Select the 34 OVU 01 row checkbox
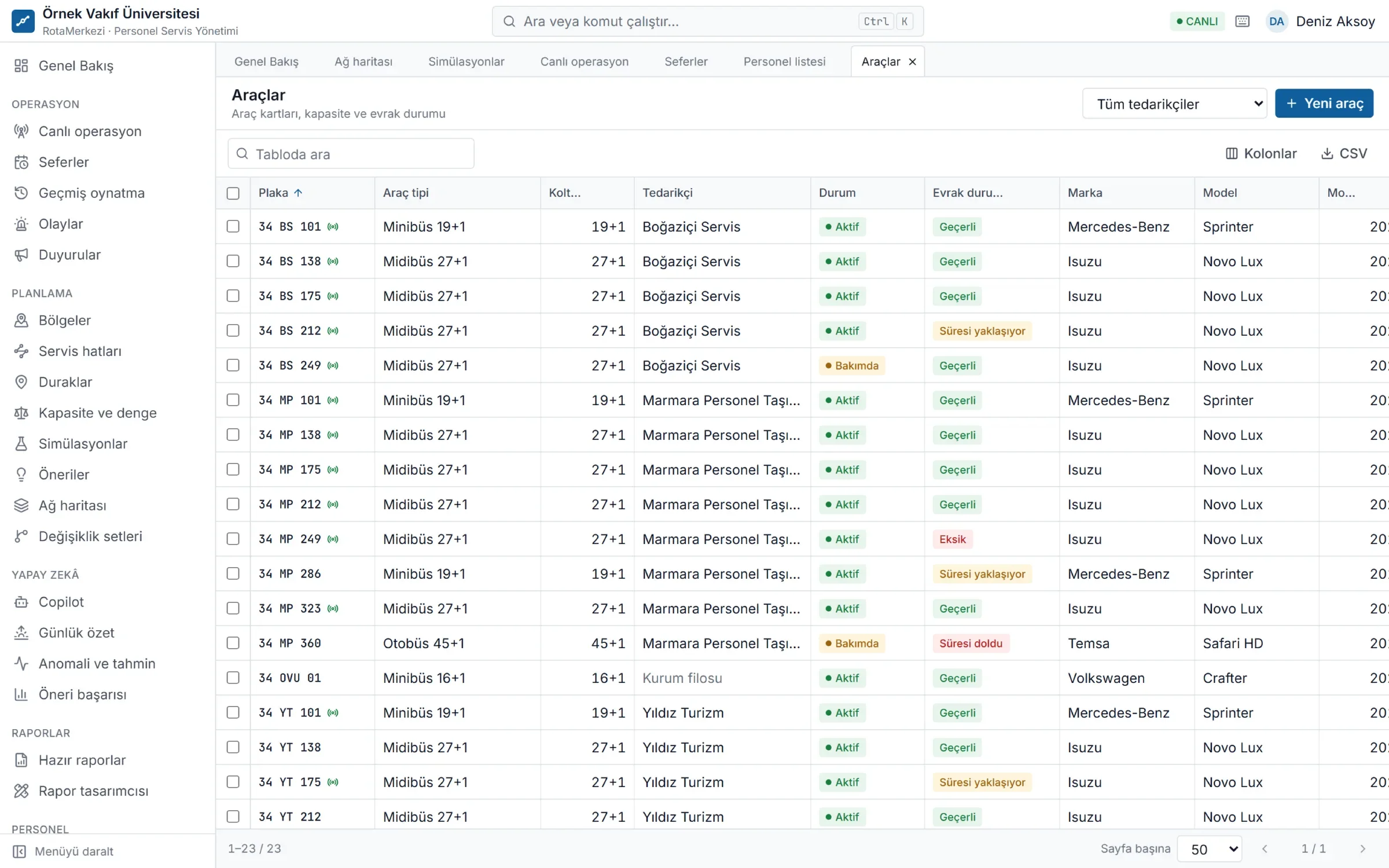This screenshot has height=868, width=1389. coord(233,678)
